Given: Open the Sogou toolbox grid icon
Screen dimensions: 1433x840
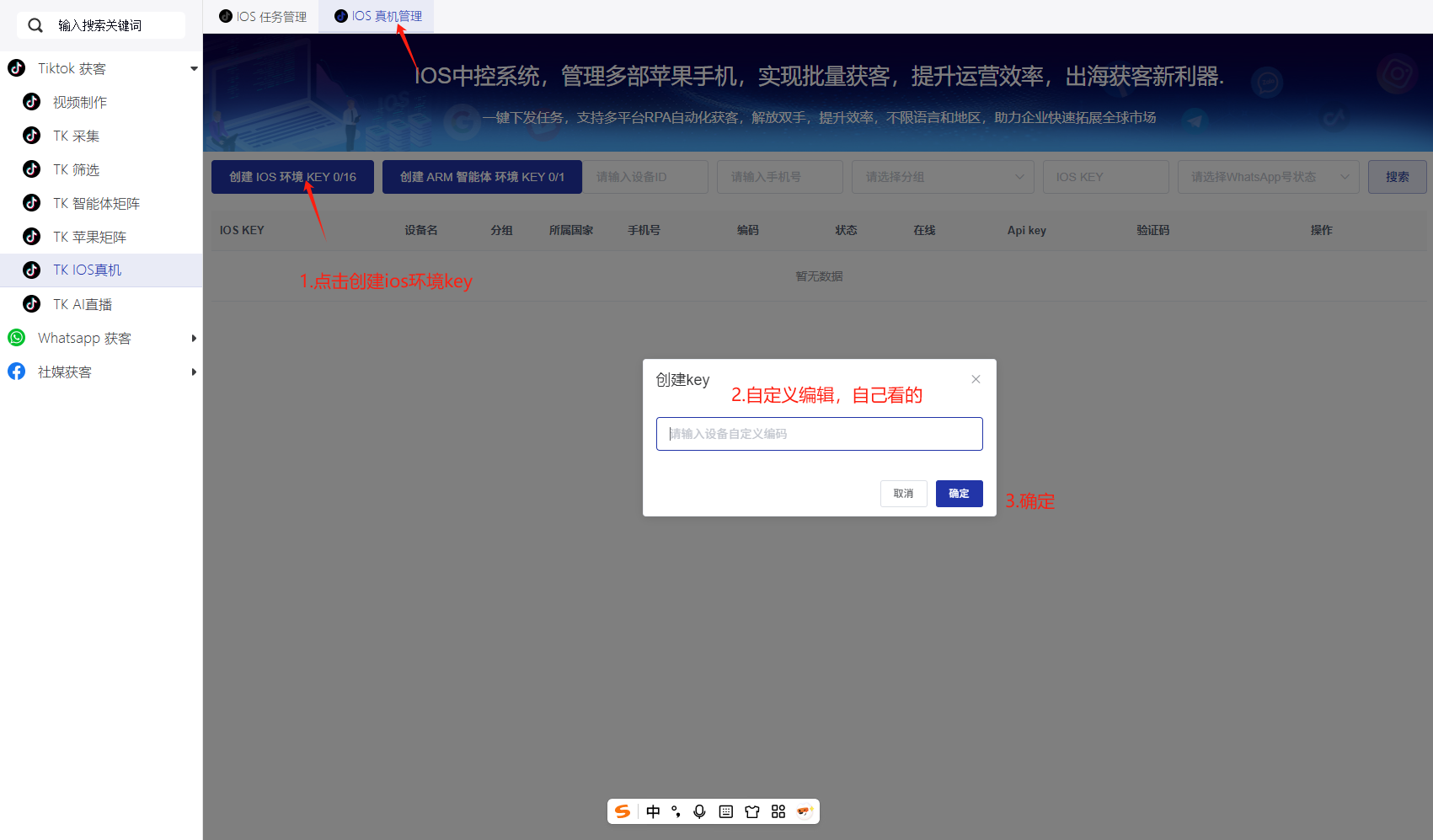Looking at the screenshot, I should click(778, 811).
